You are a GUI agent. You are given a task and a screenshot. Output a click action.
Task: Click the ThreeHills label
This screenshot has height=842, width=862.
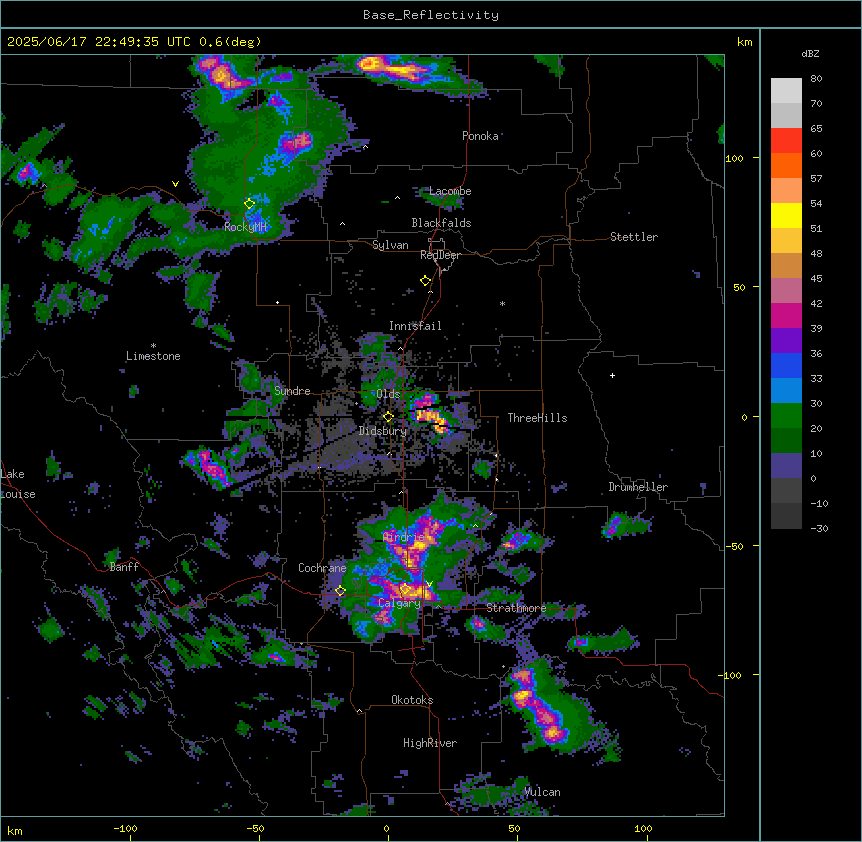pos(537,418)
